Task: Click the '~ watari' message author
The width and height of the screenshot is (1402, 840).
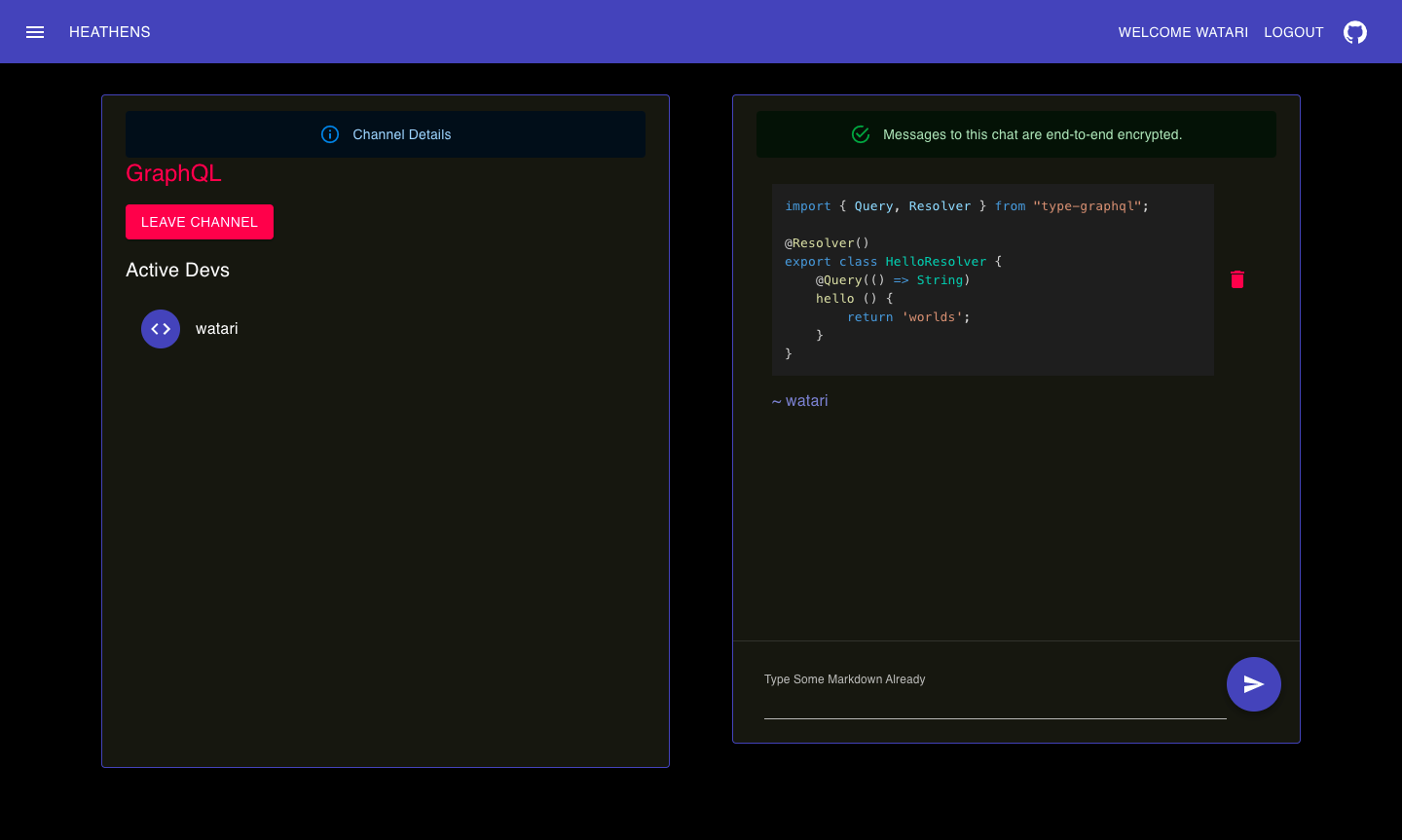Action: 800,401
